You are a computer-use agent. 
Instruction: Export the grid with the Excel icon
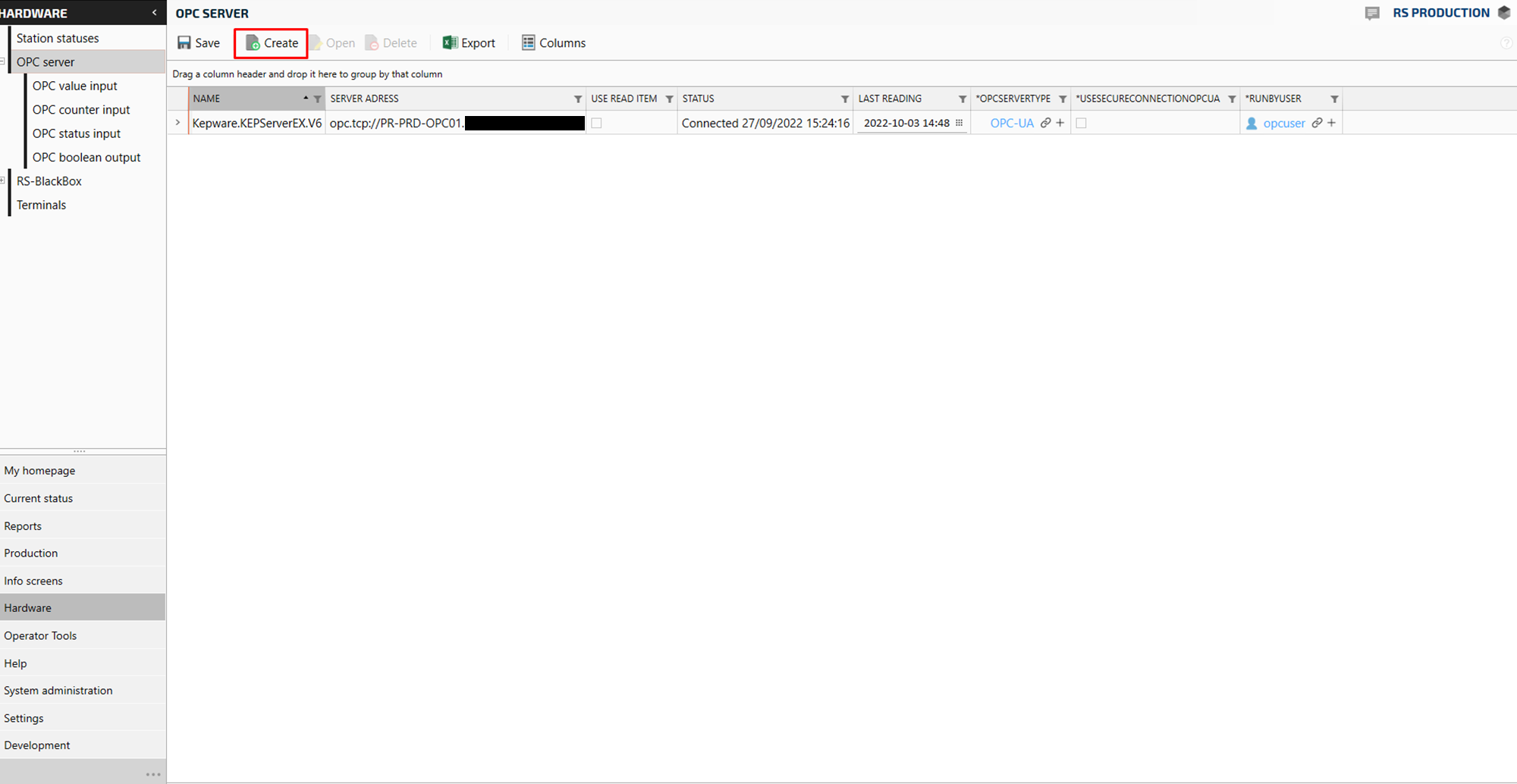[x=450, y=43]
